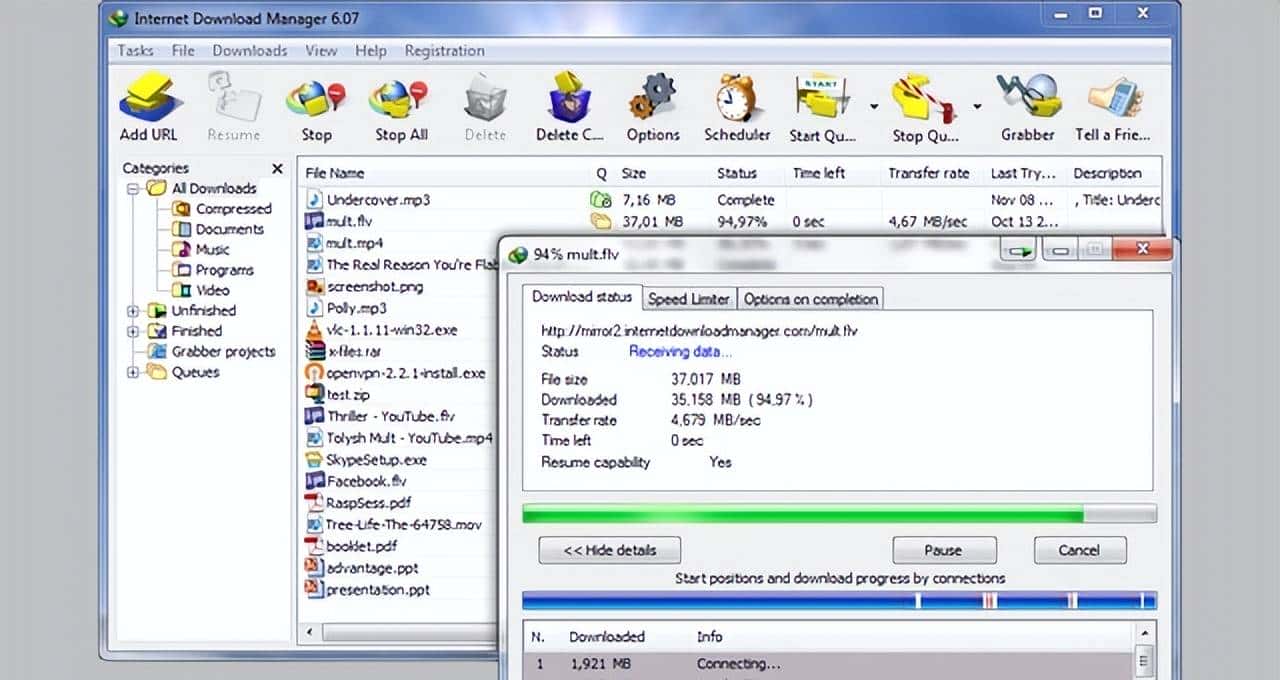Click the Delete Completed icon
This screenshot has width=1280, height=680.
(x=567, y=100)
